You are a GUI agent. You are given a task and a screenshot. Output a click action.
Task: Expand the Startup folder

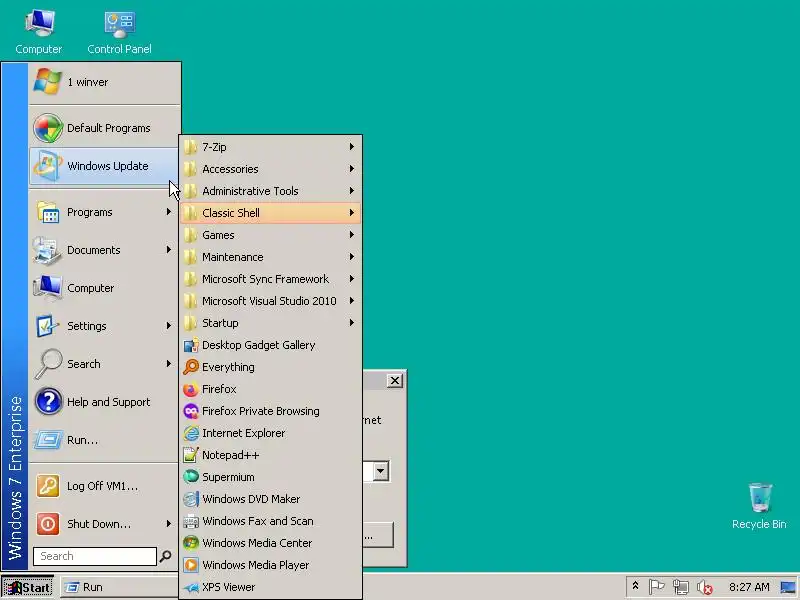tap(270, 323)
